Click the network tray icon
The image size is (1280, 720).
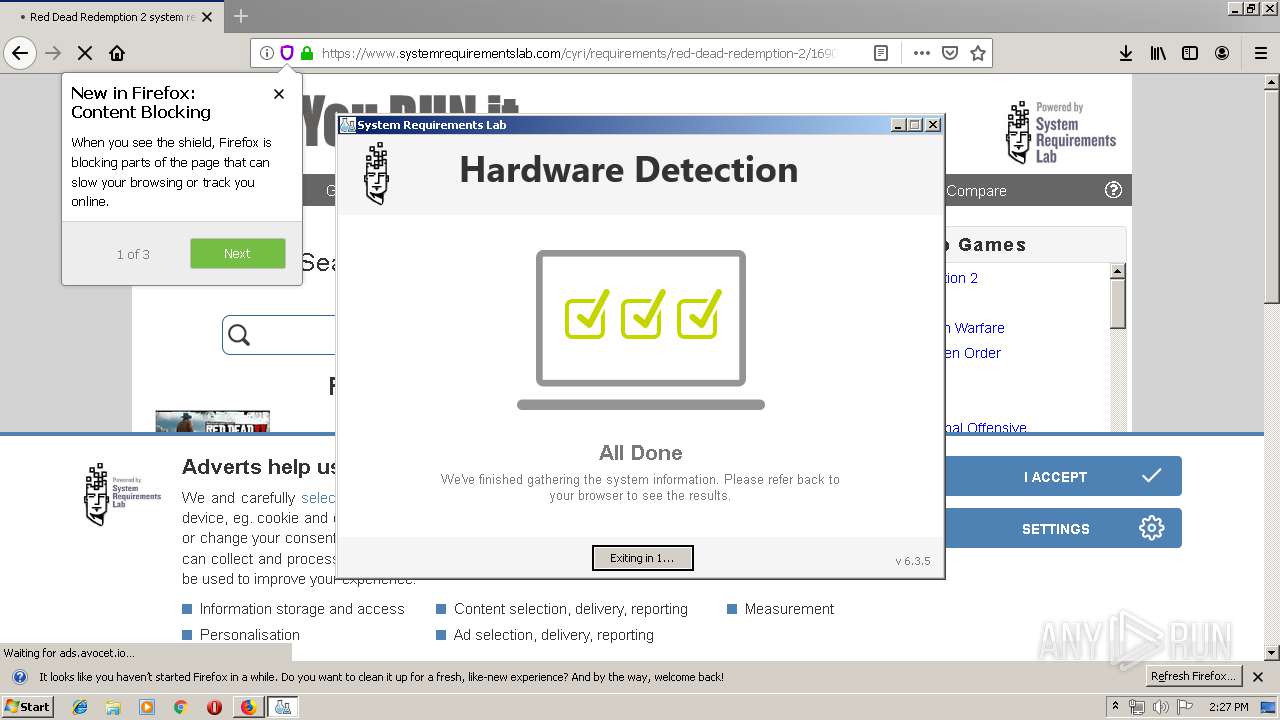[1138, 707]
